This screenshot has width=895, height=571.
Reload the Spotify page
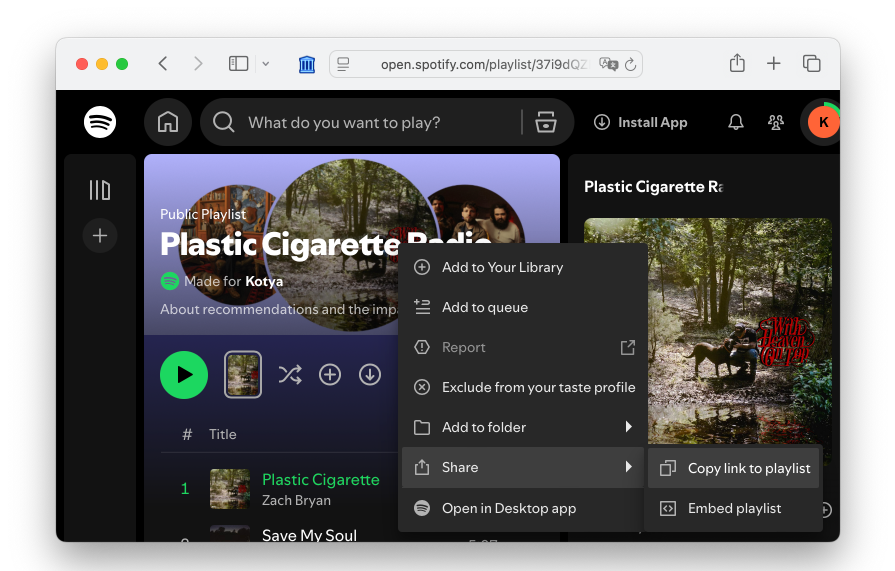[631, 64]
